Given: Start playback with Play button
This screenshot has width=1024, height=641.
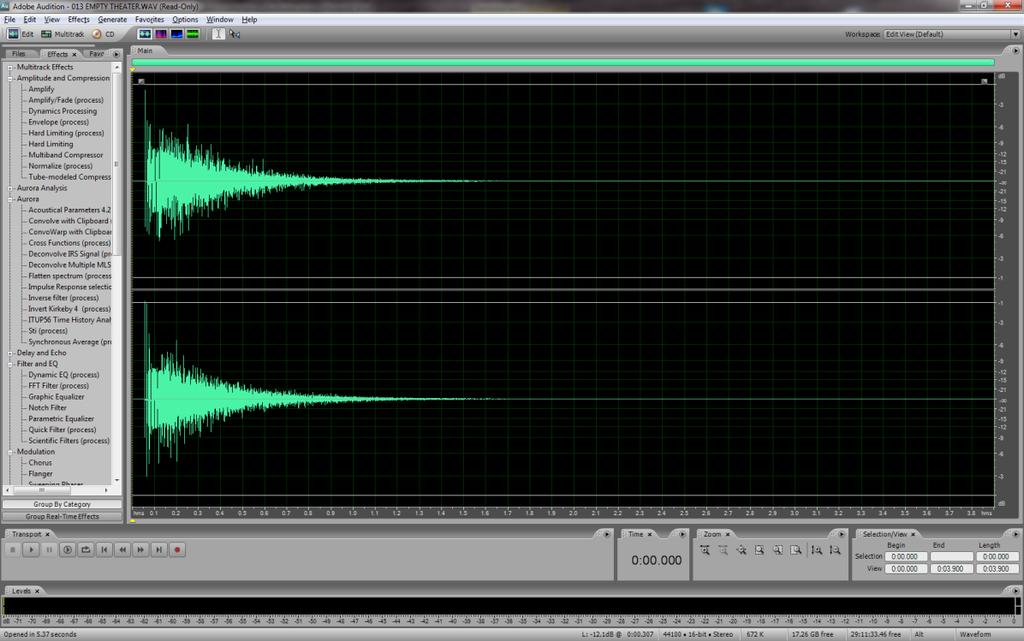Looking at the screenshot, I should point(31,550).
